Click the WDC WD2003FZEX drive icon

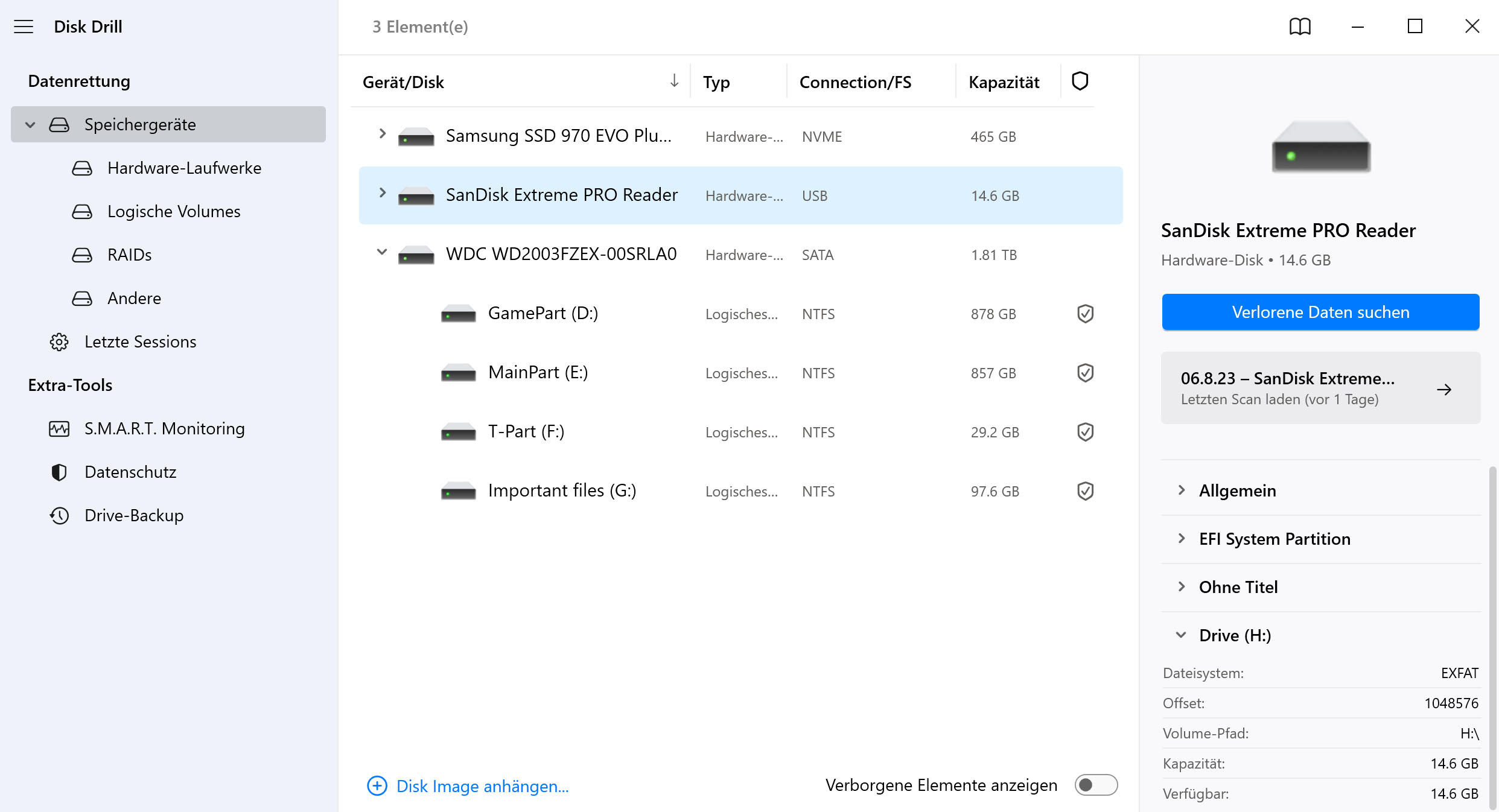click(416, 255)
